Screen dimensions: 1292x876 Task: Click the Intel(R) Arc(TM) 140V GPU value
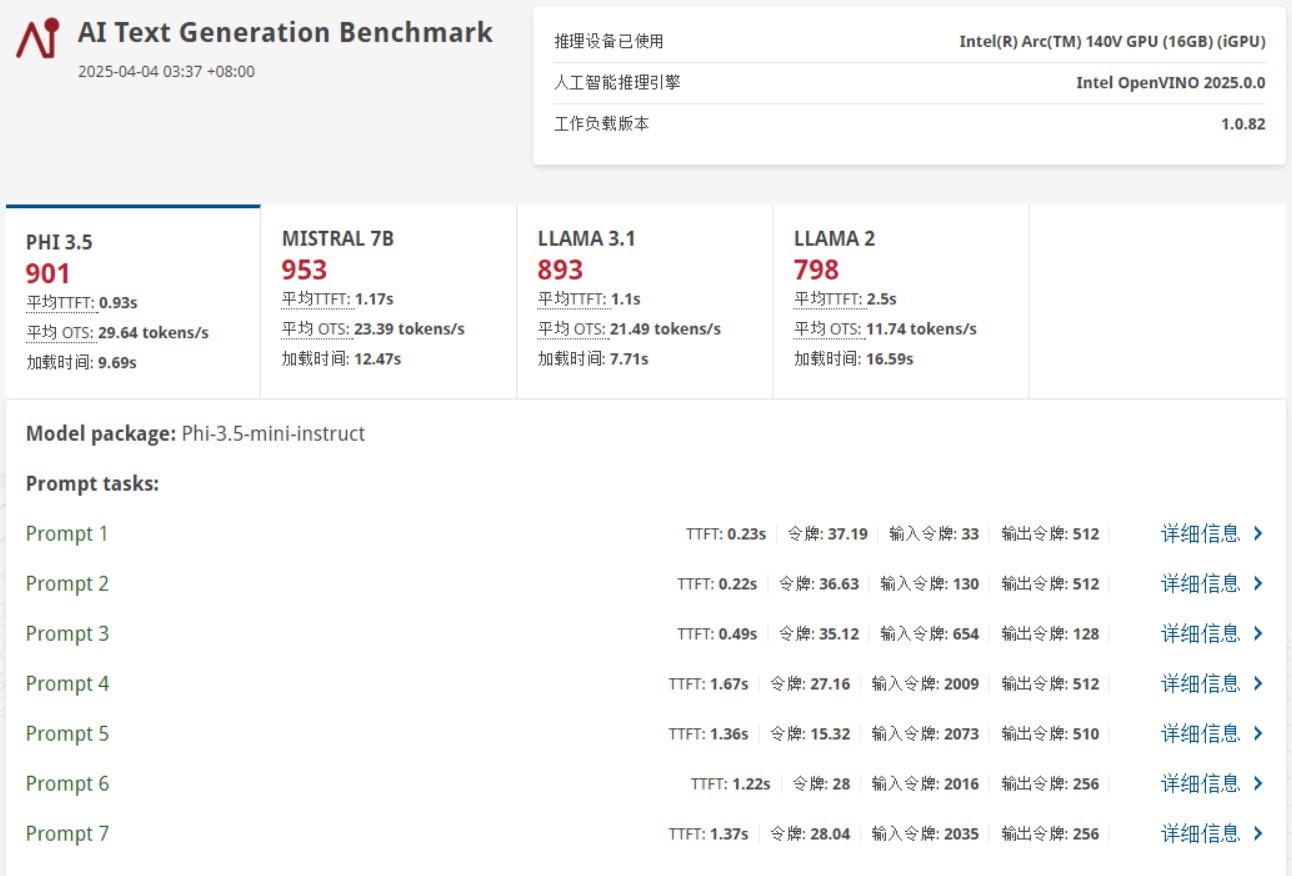click(1112, 42)
